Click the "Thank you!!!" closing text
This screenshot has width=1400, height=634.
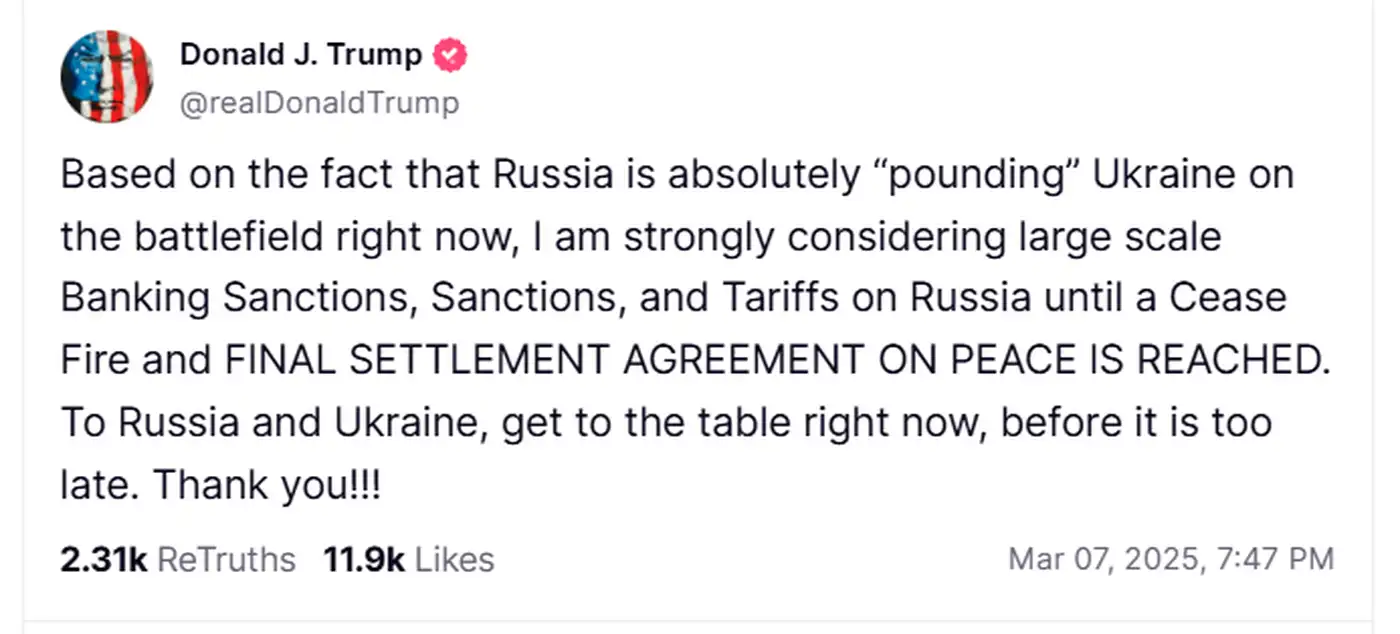pyautogui.click(x=267, y=485)
